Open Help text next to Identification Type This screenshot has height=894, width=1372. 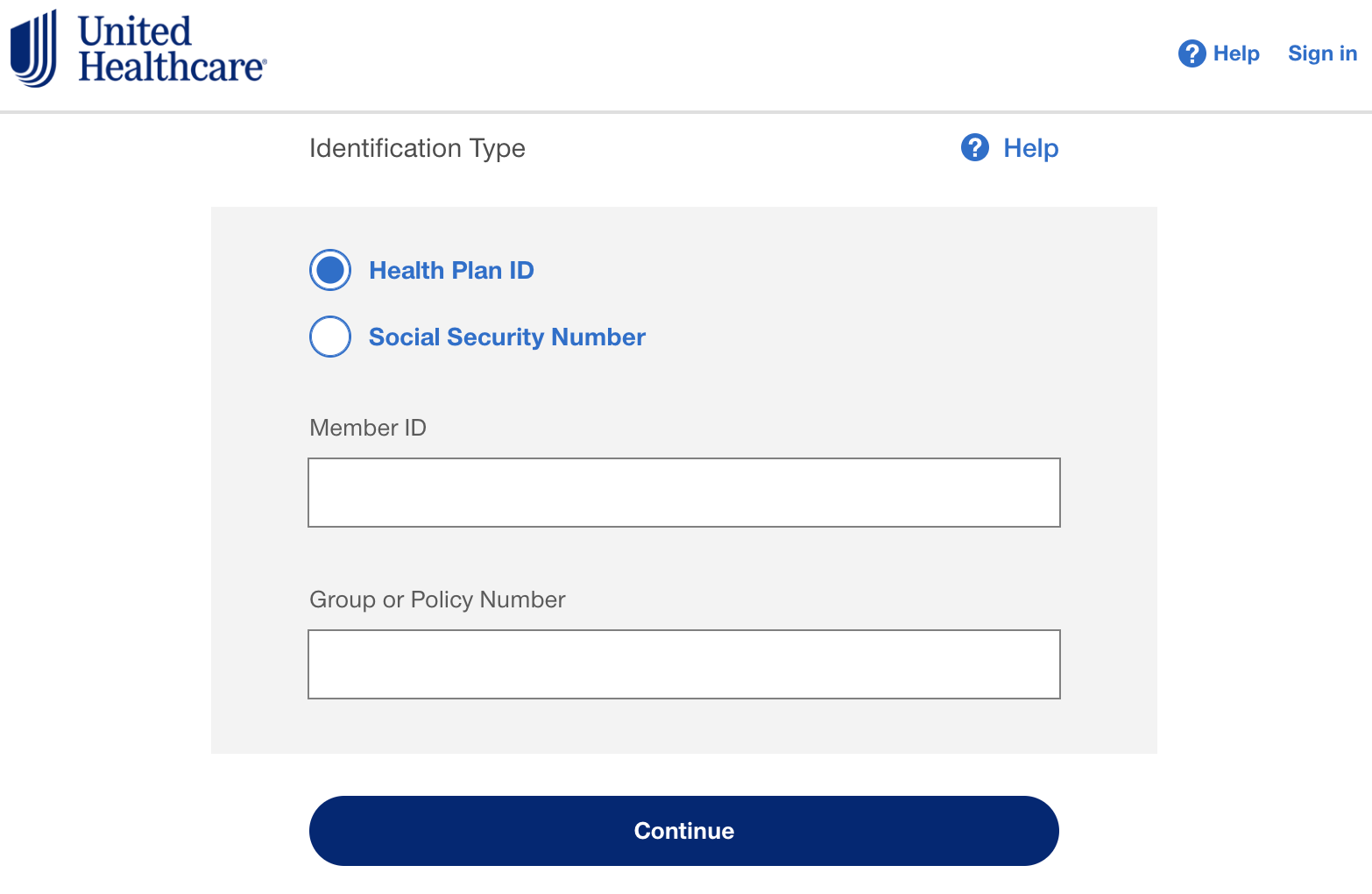[x=1031, y=148]
